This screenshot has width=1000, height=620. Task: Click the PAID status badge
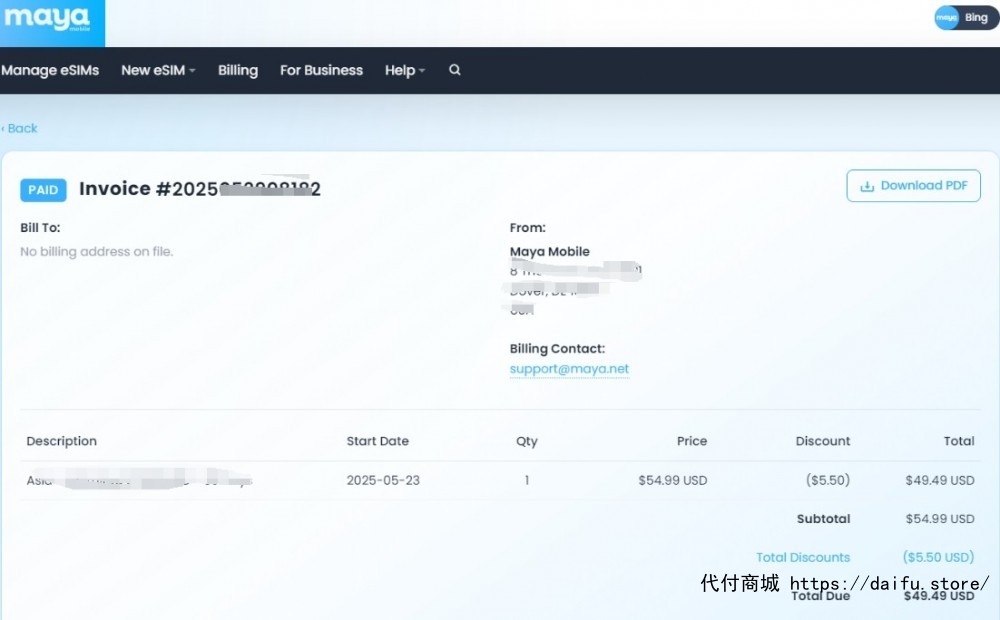43,190
